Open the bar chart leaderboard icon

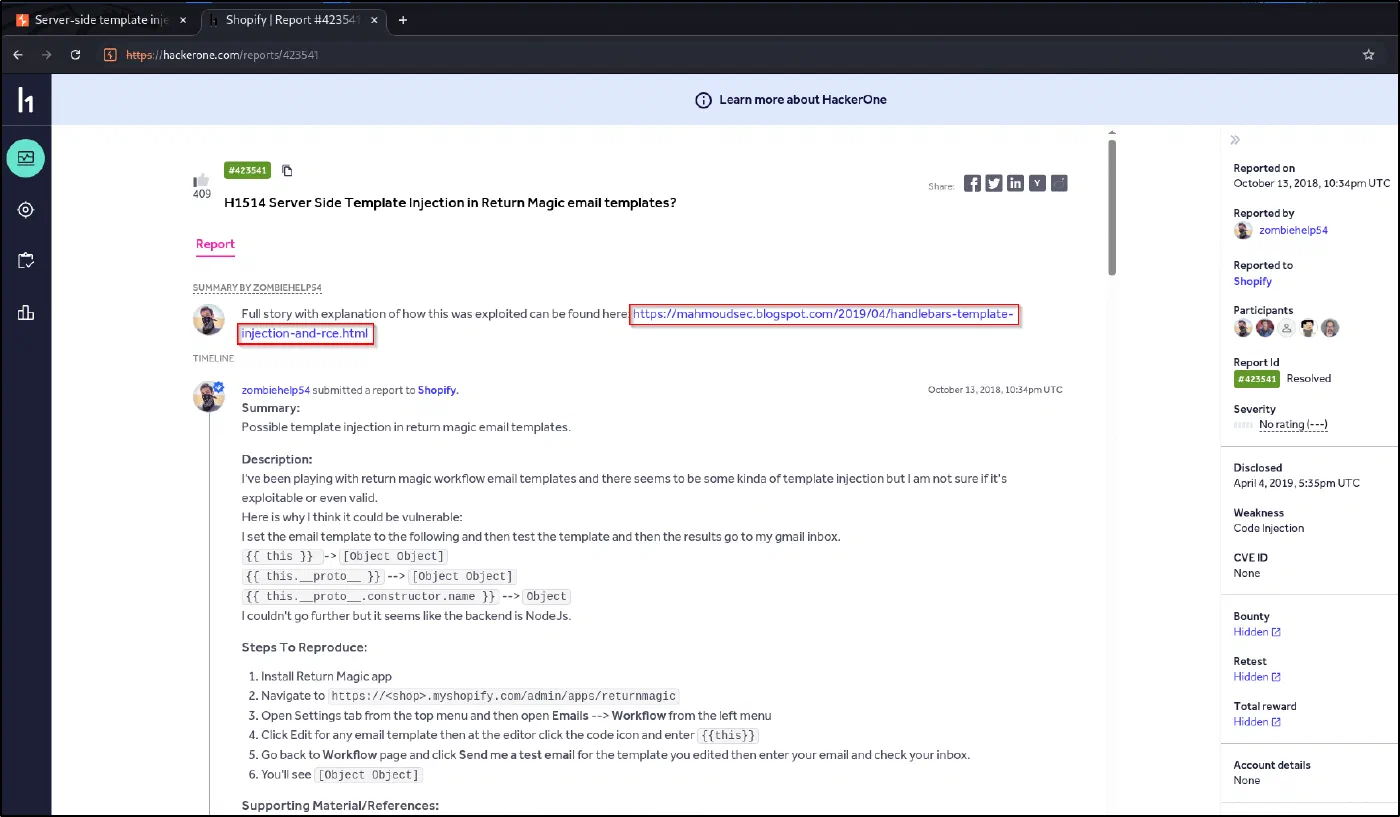(x=26, y=313)
